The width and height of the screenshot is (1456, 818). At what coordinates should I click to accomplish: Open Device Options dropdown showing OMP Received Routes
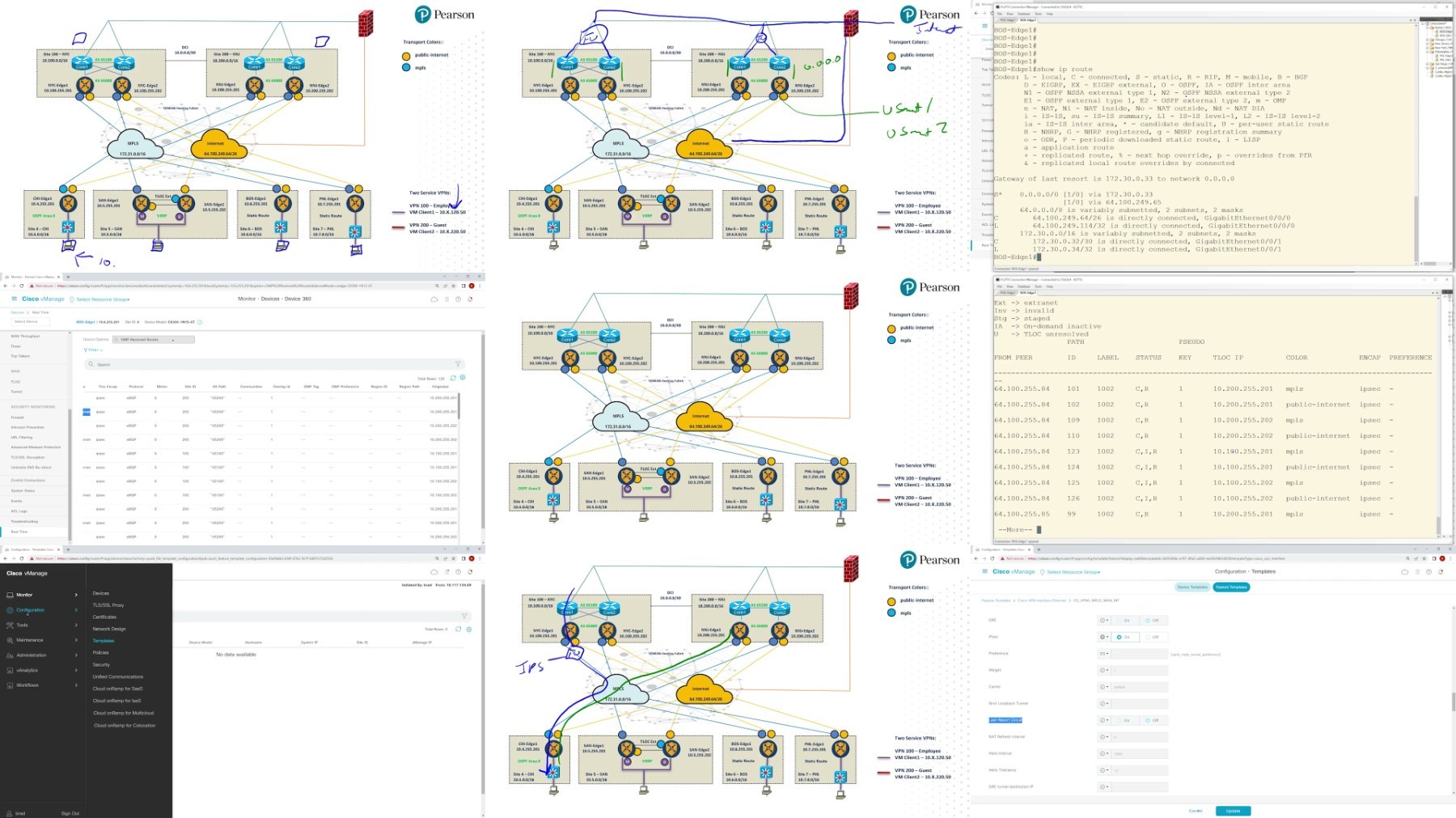tap(154, 340)
